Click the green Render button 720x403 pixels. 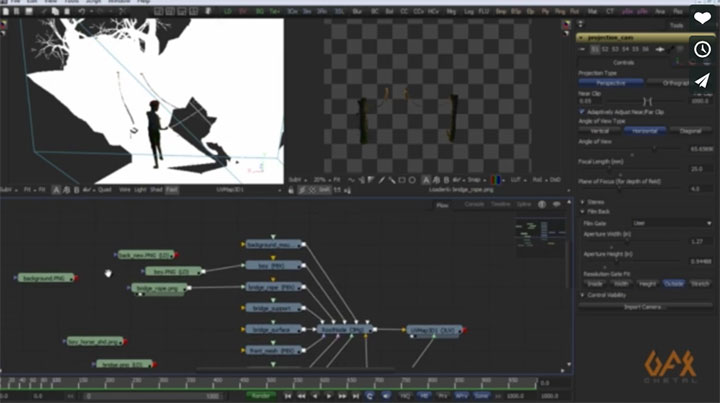261,396
